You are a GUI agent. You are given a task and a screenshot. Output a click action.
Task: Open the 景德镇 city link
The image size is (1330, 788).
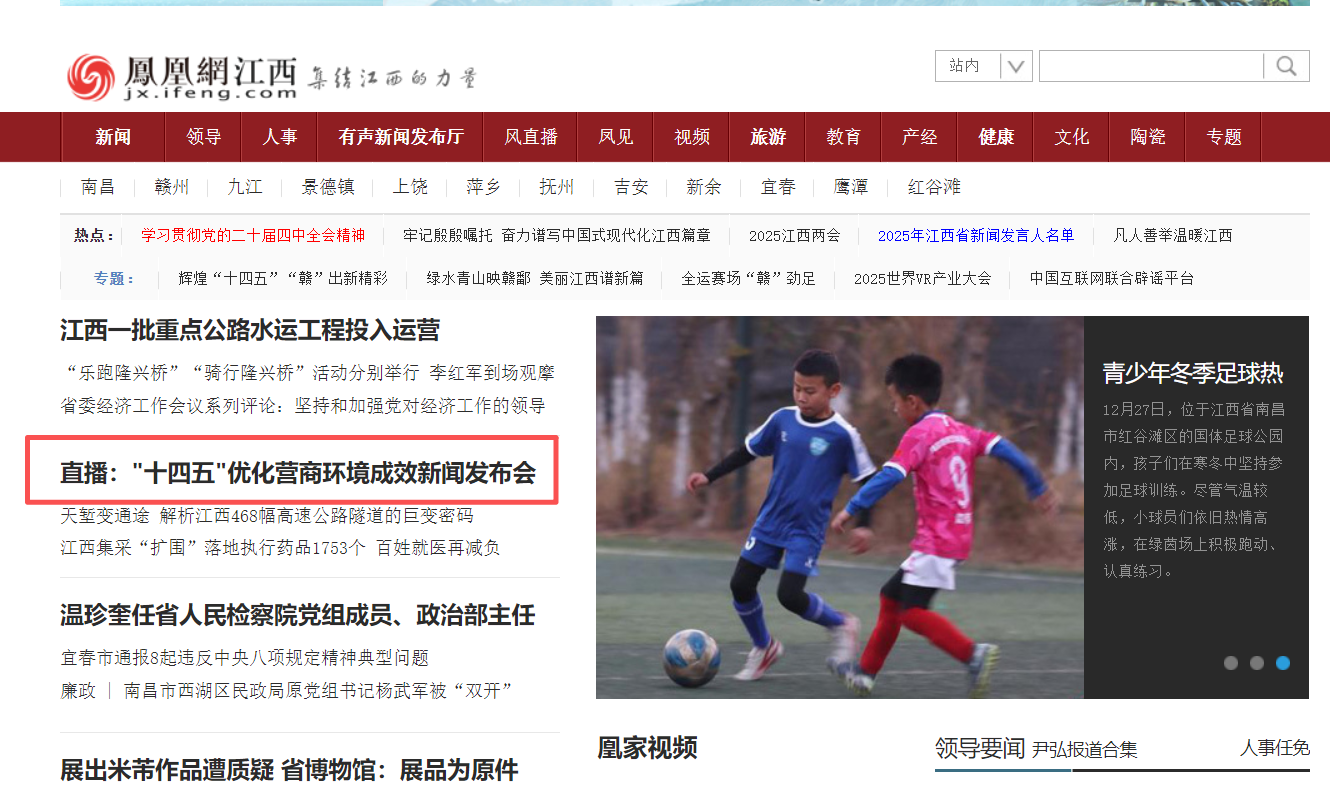tap(328, 187)
